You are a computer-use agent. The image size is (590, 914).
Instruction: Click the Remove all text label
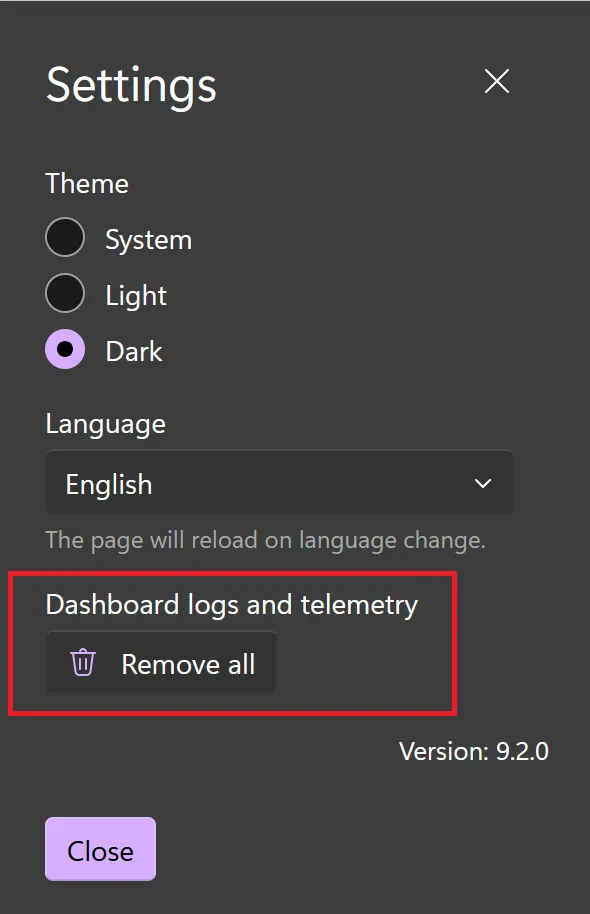[188, 662]
